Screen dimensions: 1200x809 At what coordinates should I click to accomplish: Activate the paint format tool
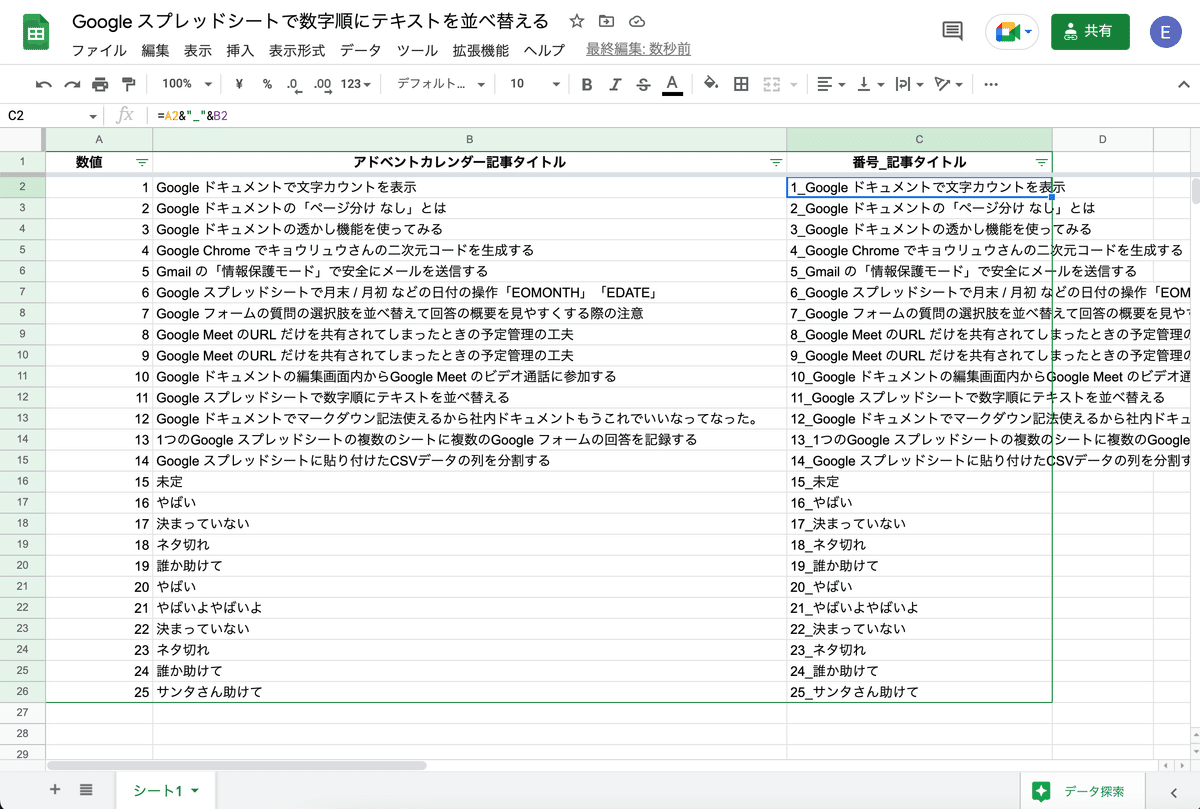click(128, 84)
